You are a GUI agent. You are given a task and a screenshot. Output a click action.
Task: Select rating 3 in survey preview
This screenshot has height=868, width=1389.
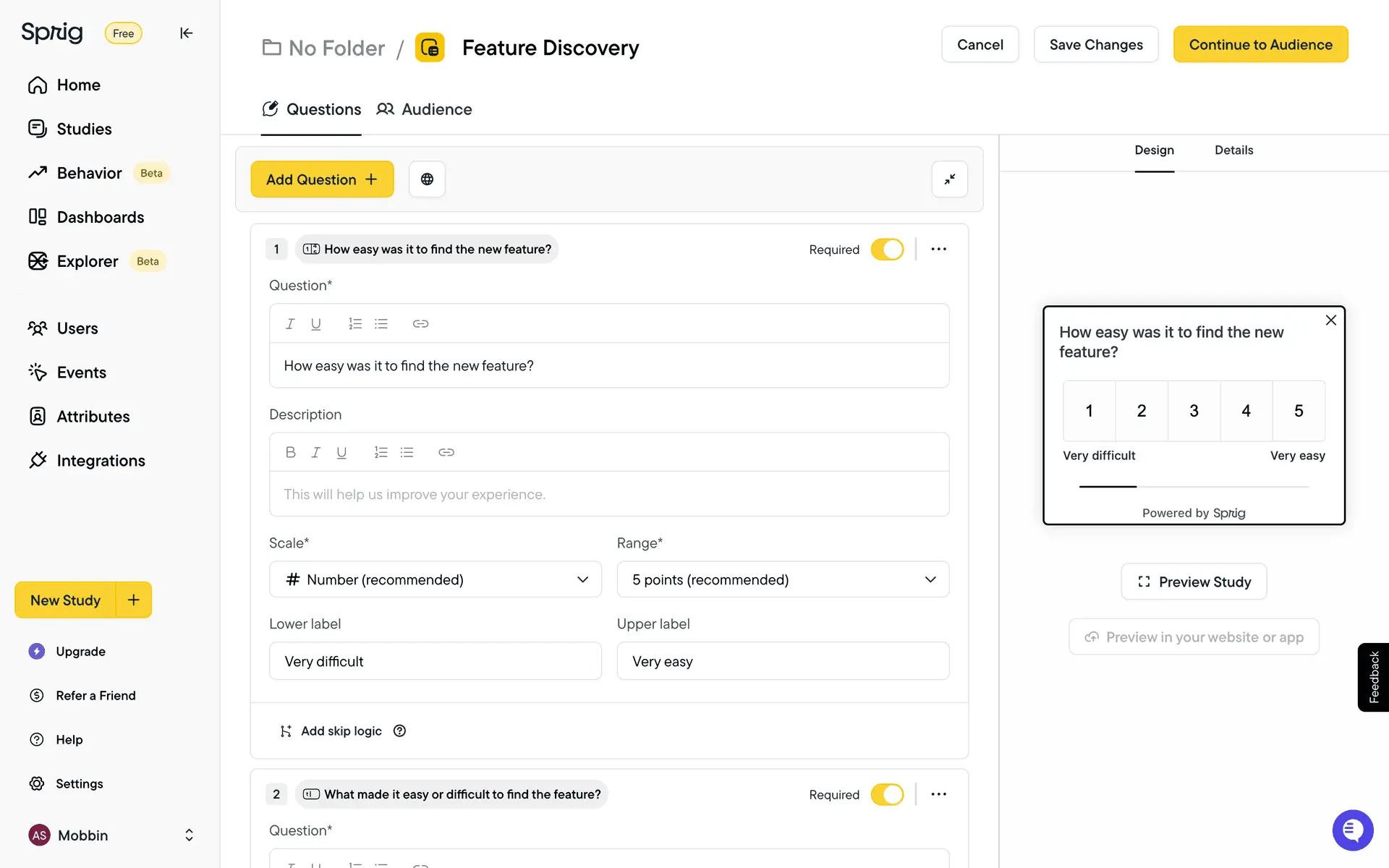[1194, 411]
